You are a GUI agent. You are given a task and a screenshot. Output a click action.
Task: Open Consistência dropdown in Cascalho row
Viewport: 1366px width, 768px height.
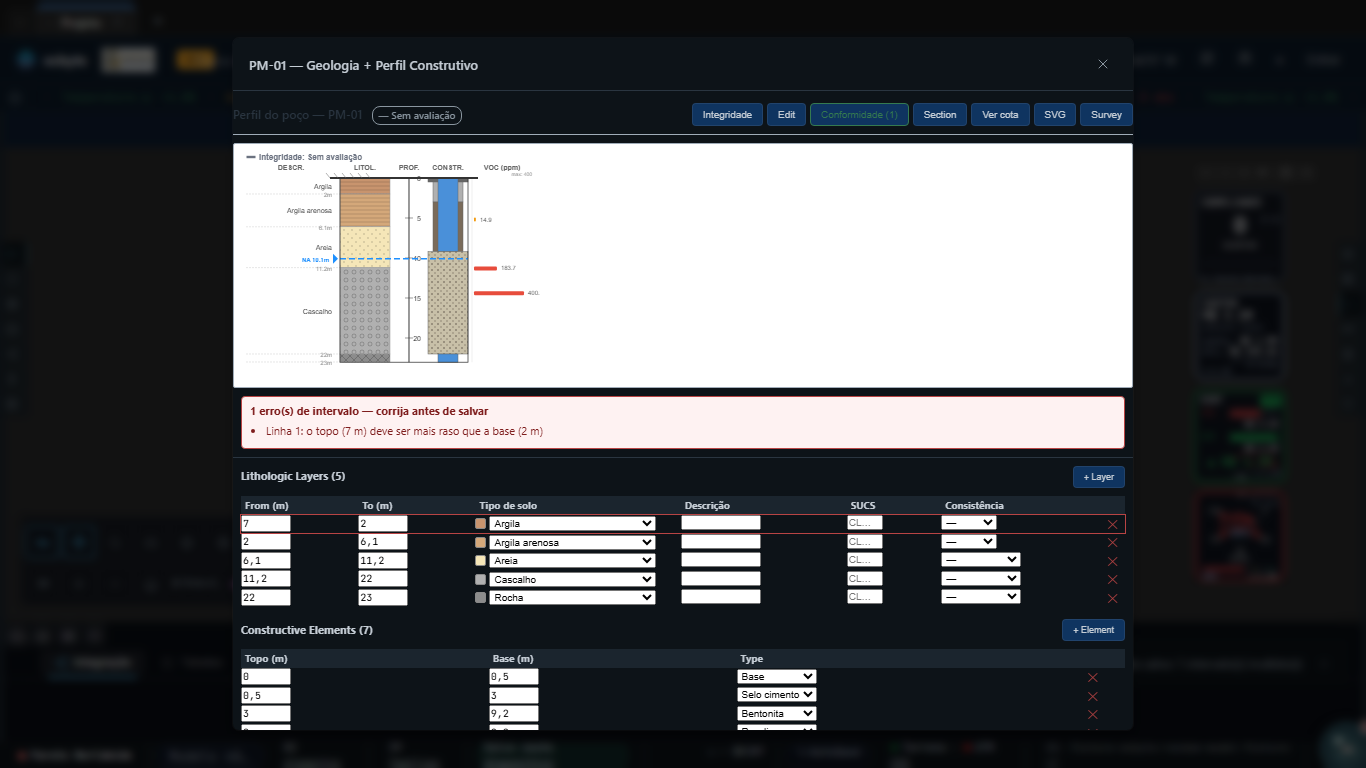981,579
